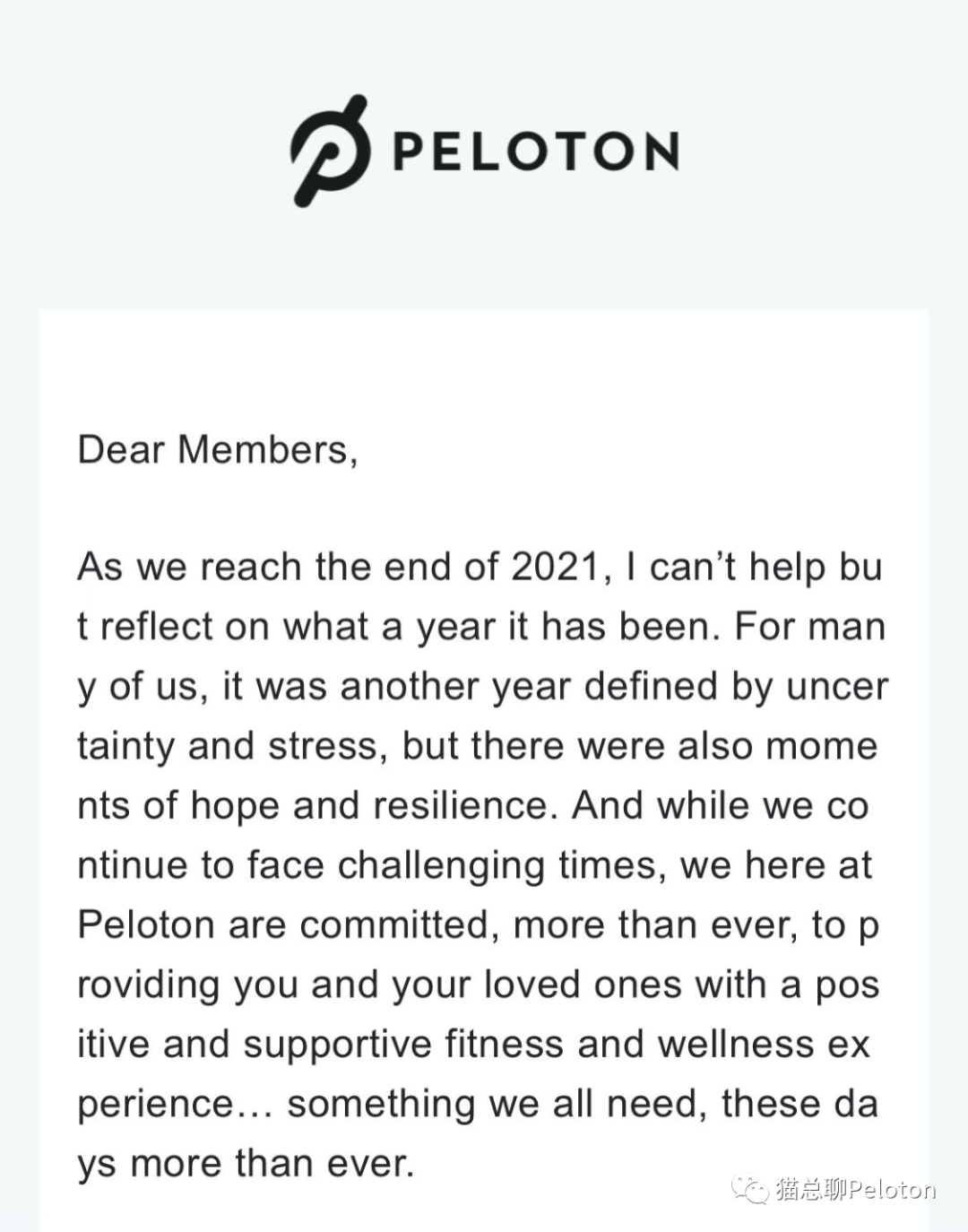Click the "Dear Members," greeting
The height and width of the screenshot is (1232, 968).
[x=218, y=449]
